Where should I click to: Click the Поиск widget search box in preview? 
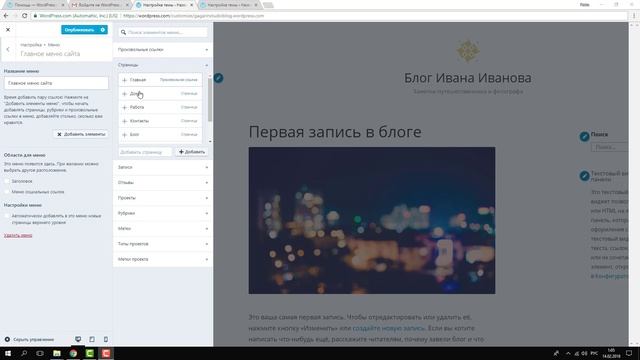[x=609, y=147]
